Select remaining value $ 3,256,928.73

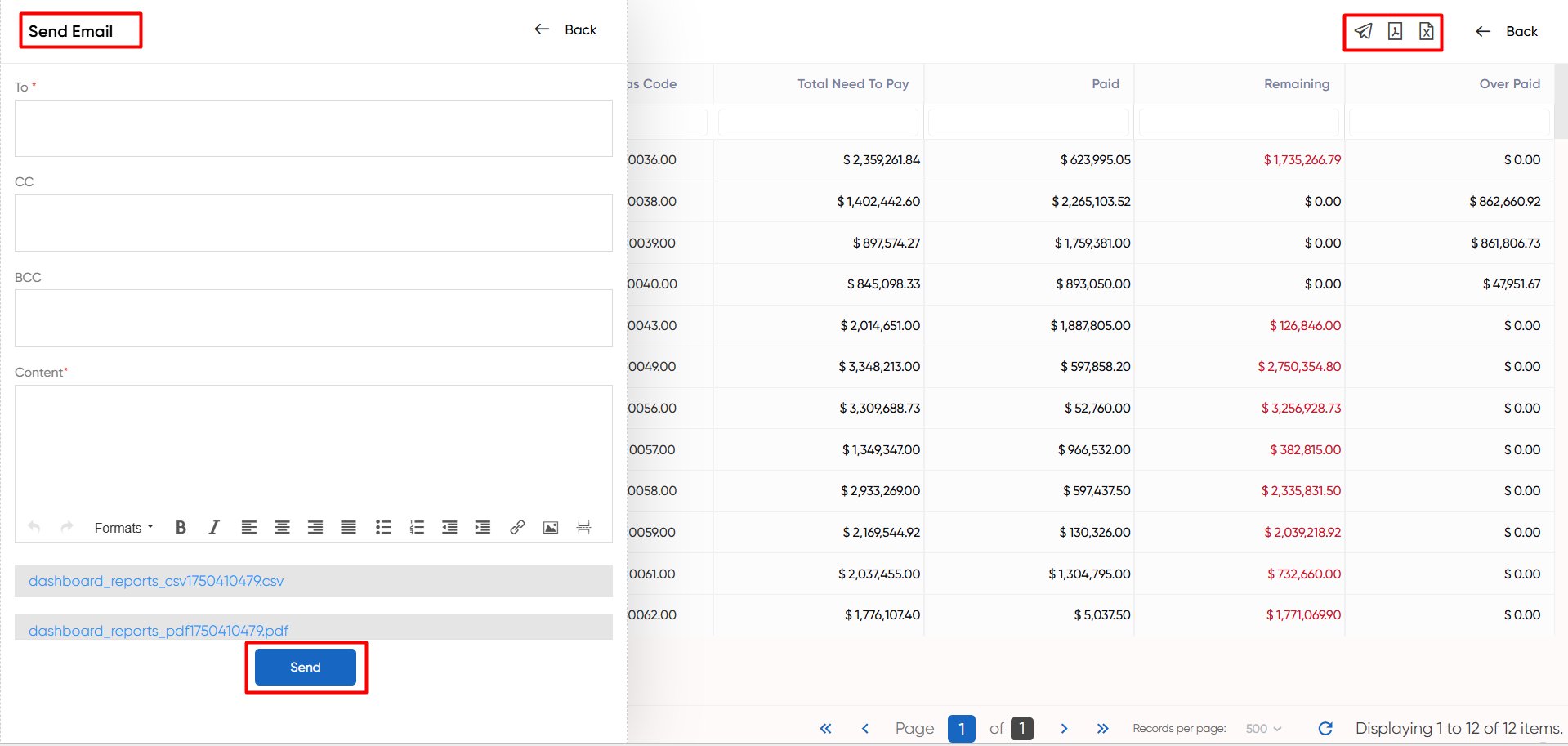tap(1301, 408)
